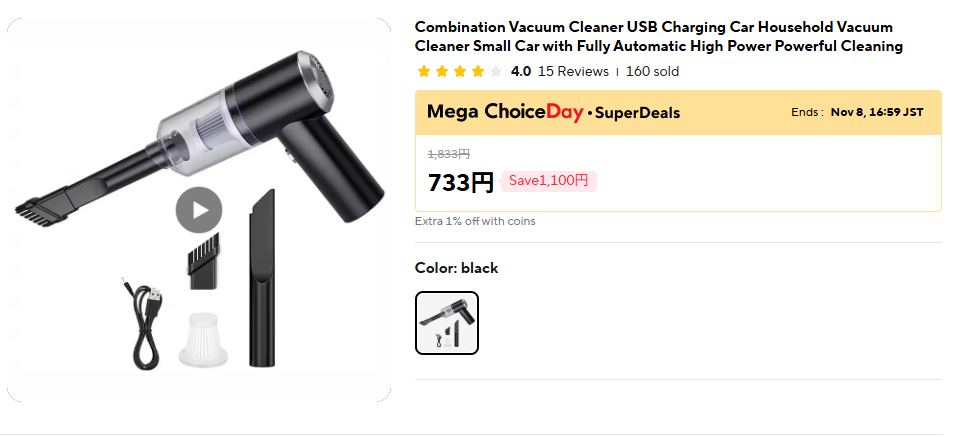The image size is (954, 437).
Task: Open the SuperDeals label
Action: pyautogui.click(x=637, y=113)
